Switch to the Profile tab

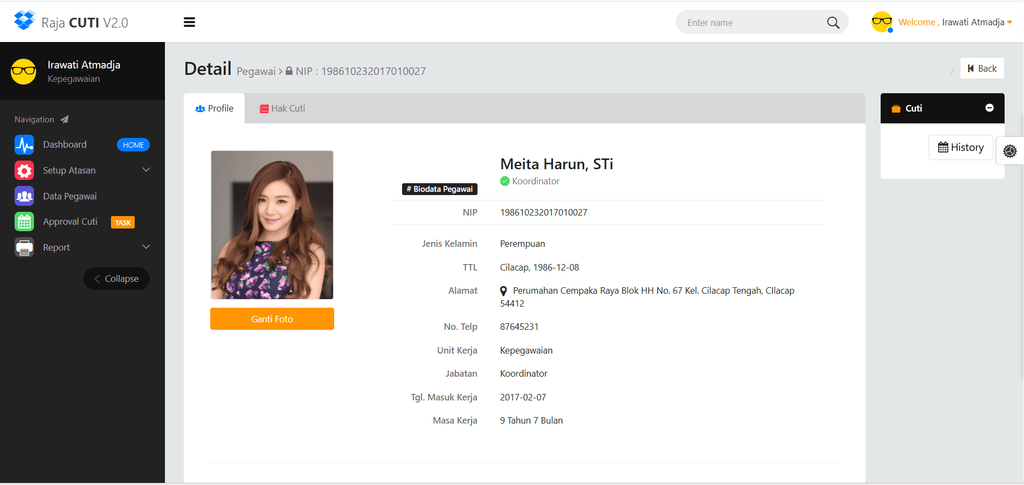[214, 108]
